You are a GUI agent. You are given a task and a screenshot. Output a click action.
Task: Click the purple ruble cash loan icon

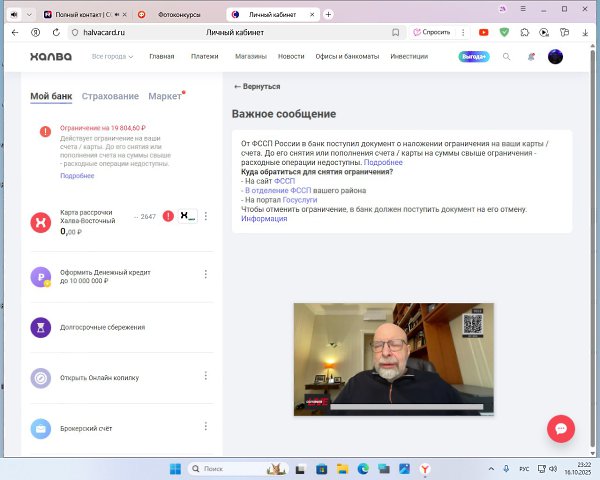click(41, 276)
